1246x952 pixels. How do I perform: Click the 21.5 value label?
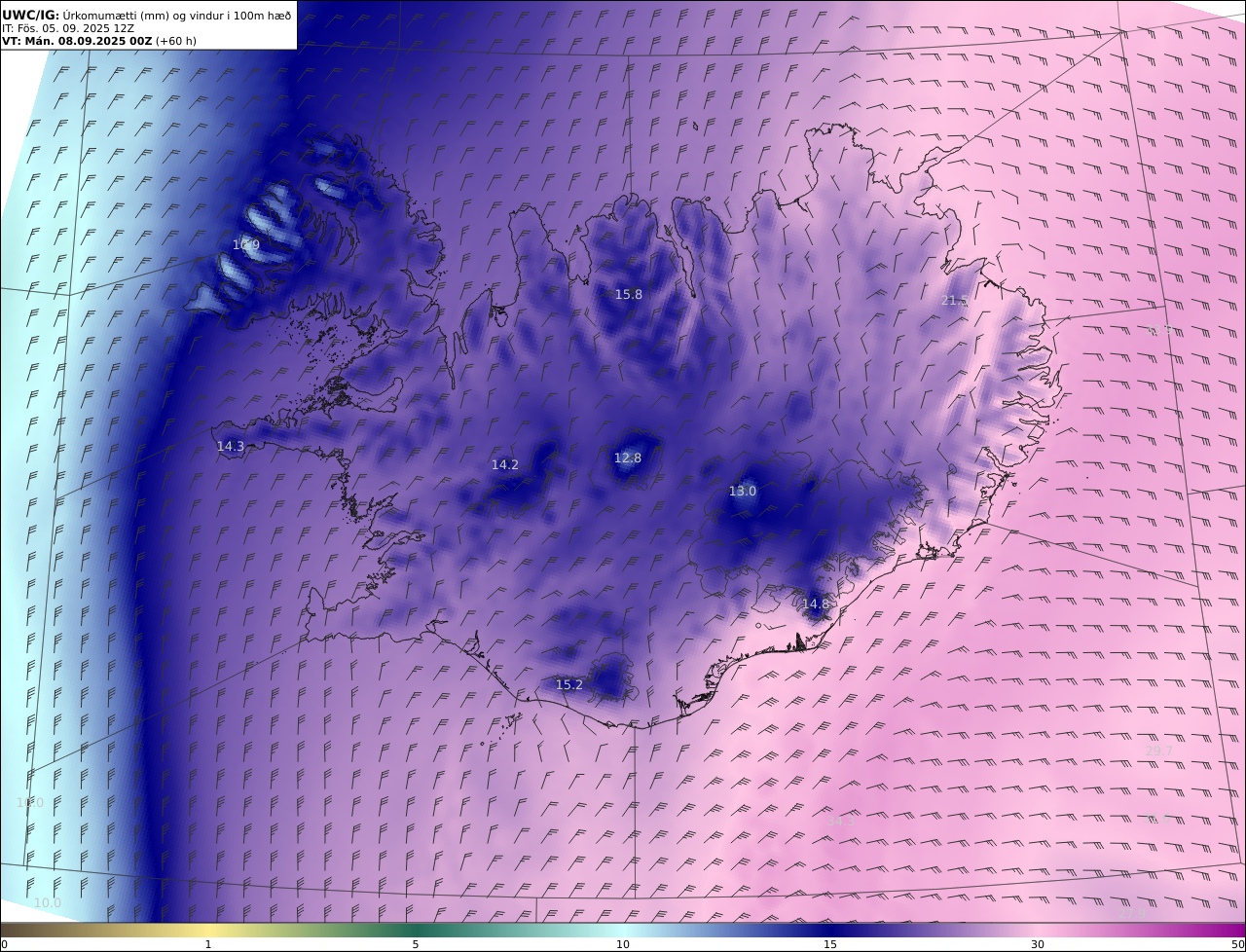coord(955,301)
